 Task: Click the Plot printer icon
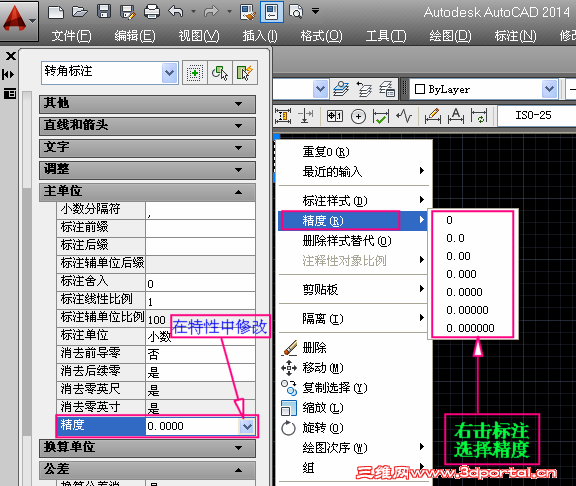152,12
